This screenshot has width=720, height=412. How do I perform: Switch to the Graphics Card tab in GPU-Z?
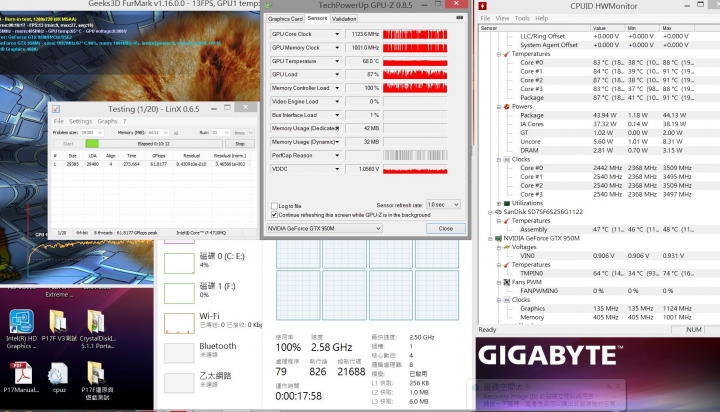pos(285,19)
